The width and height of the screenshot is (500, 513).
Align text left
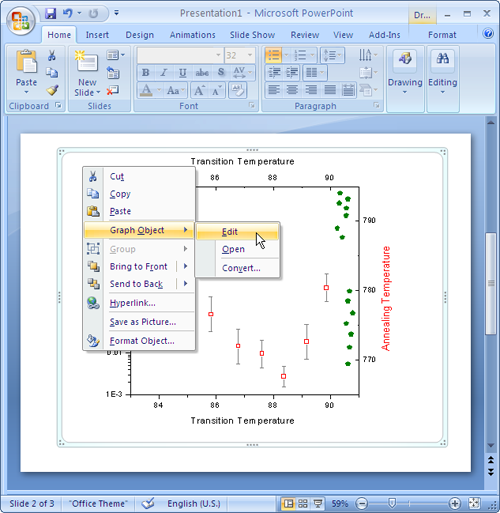point(274,90)
